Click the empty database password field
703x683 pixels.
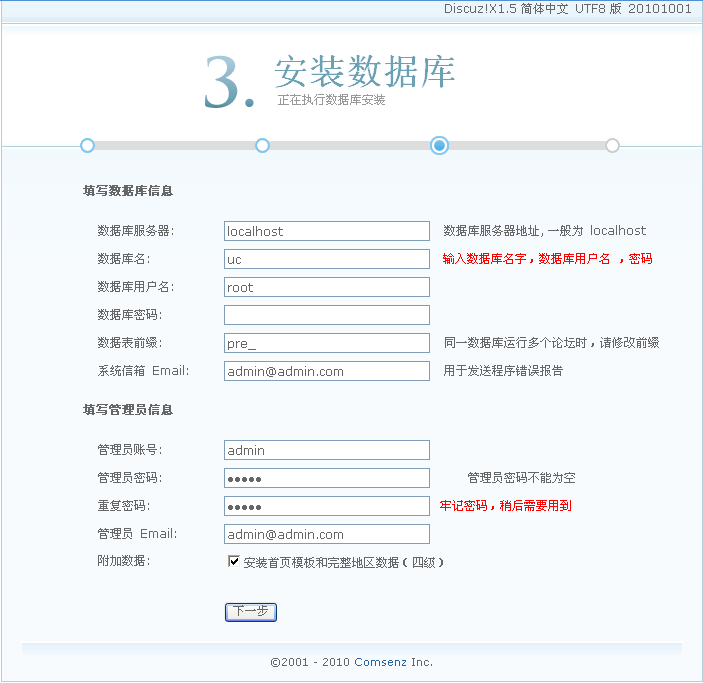point(326,315)
